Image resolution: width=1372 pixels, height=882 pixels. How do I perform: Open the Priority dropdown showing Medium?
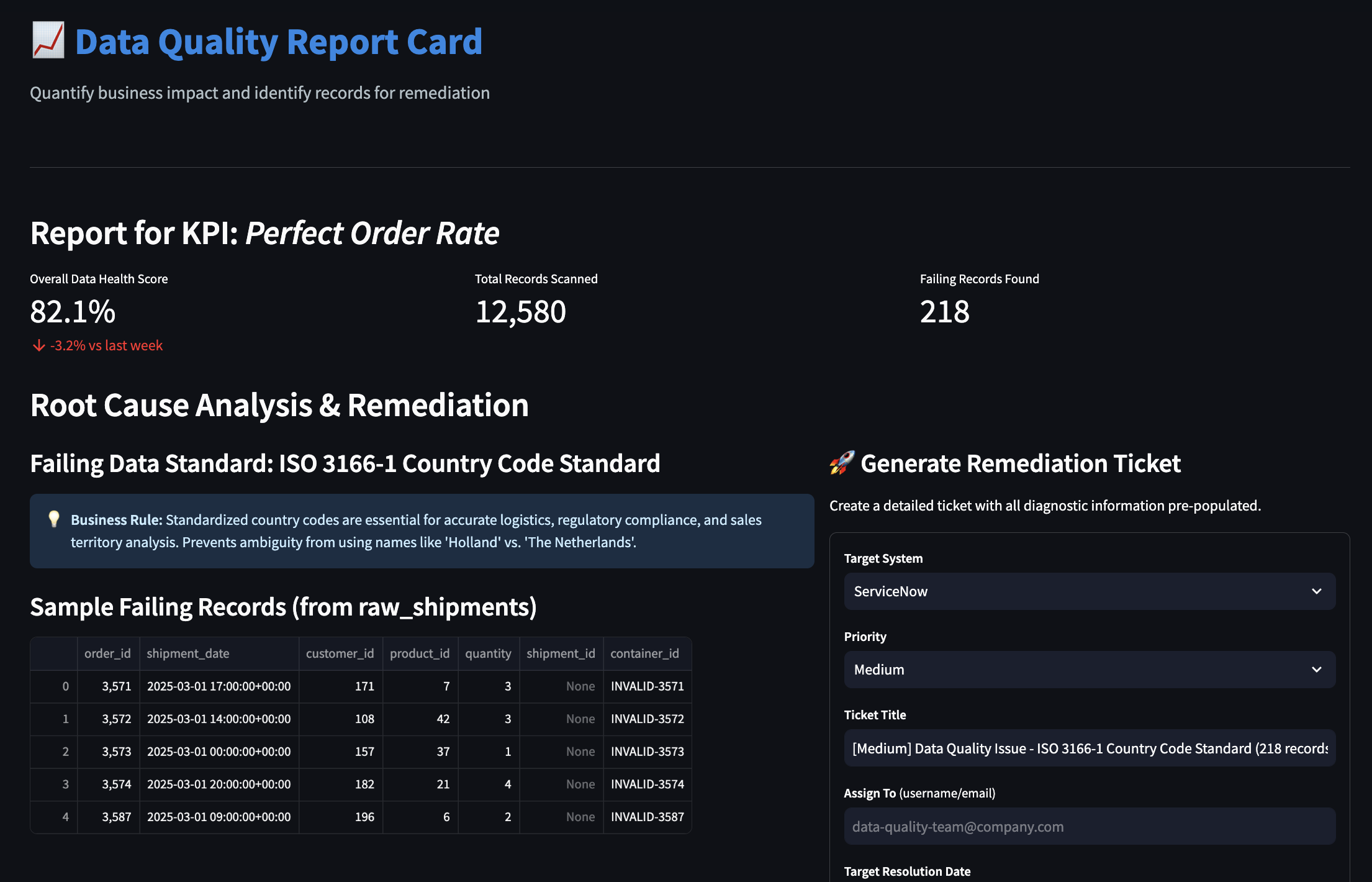coord(1090,670)
